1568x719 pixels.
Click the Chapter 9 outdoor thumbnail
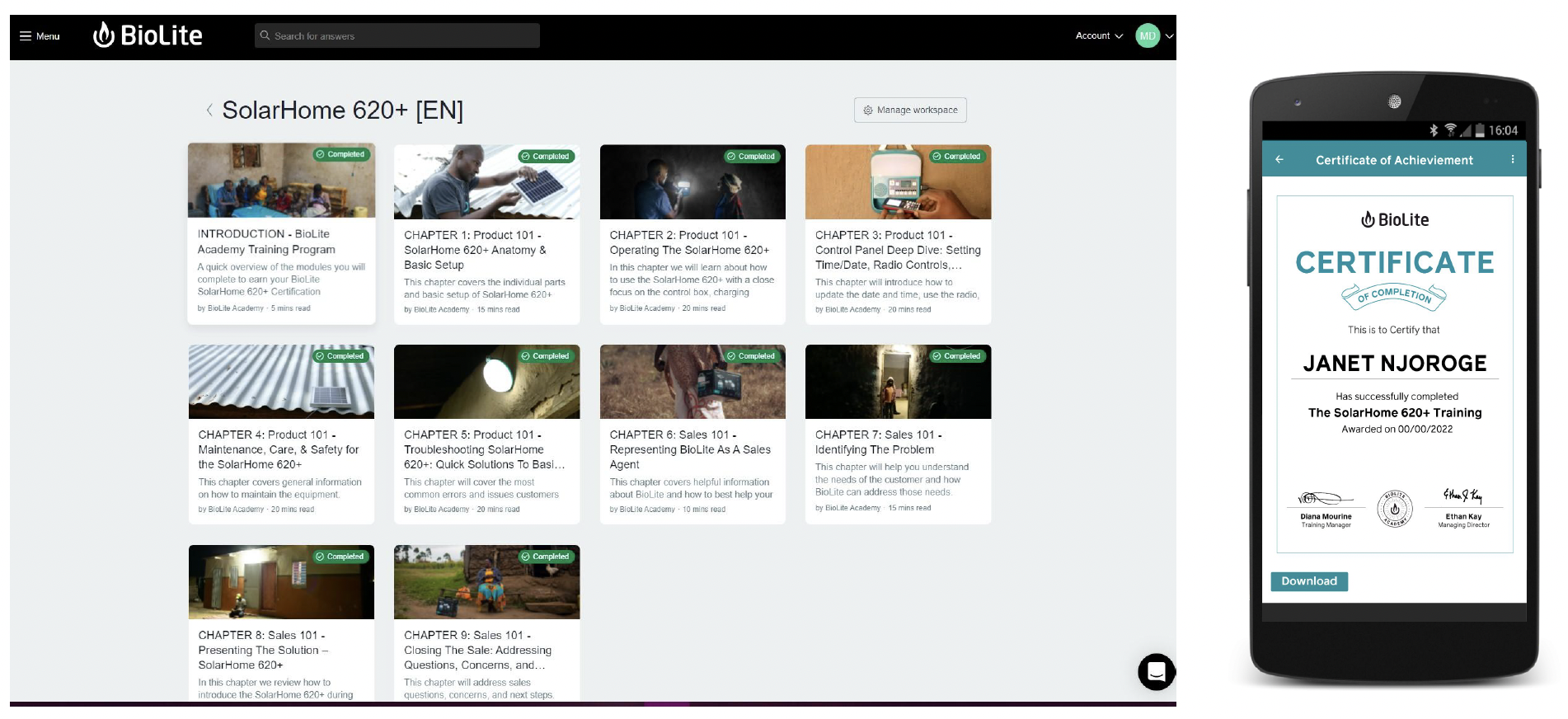click(486, 582)
